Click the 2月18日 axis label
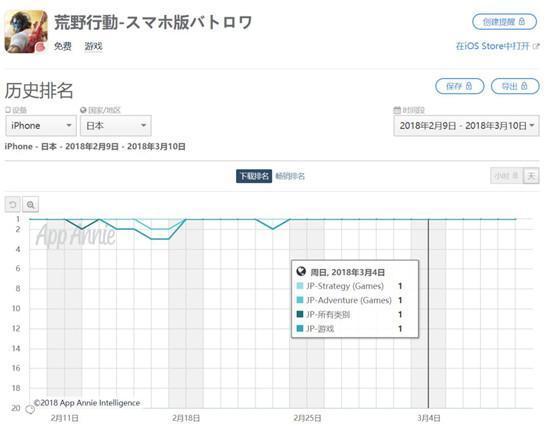 coord(186,418)
